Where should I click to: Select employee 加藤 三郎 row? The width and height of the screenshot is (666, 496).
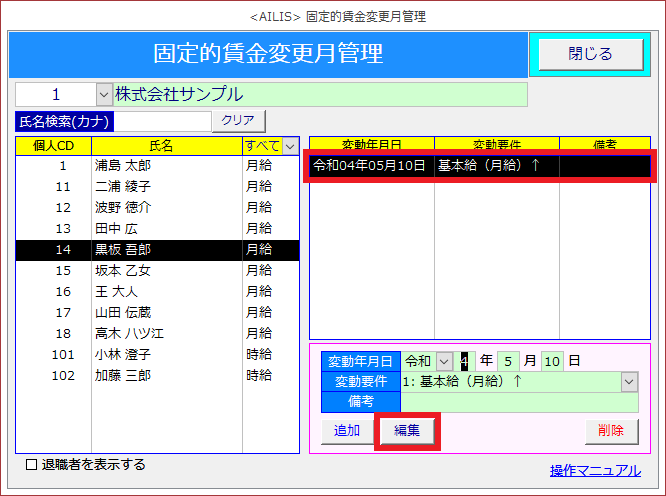click(x=148, y=375)
